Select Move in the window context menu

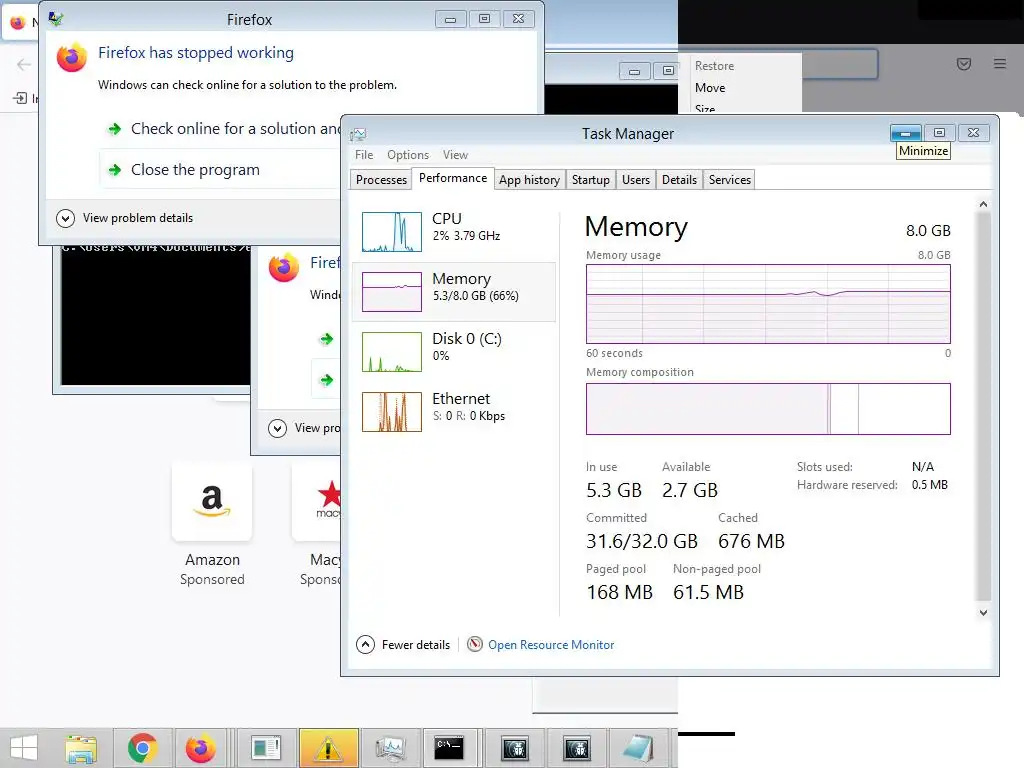[710, 88]
